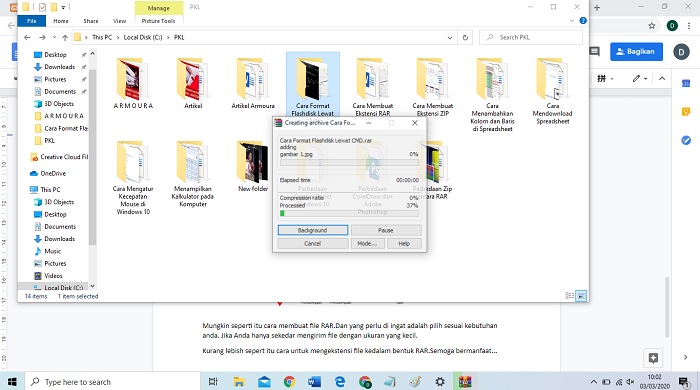Switch to the Share ribbon tab
This screenshot has width=700, height=390.
[x=91, y=21]
